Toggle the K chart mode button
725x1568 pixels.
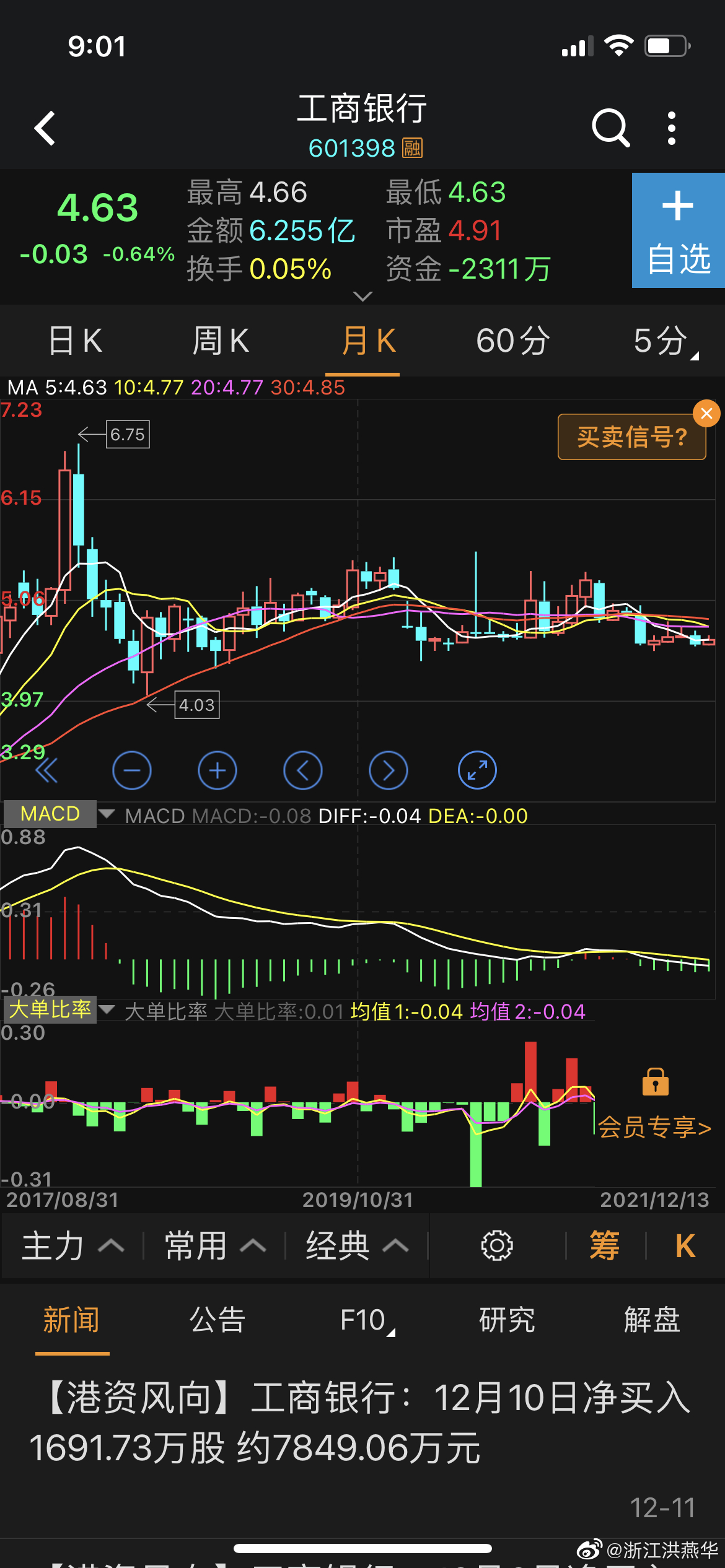(685, 1246)
